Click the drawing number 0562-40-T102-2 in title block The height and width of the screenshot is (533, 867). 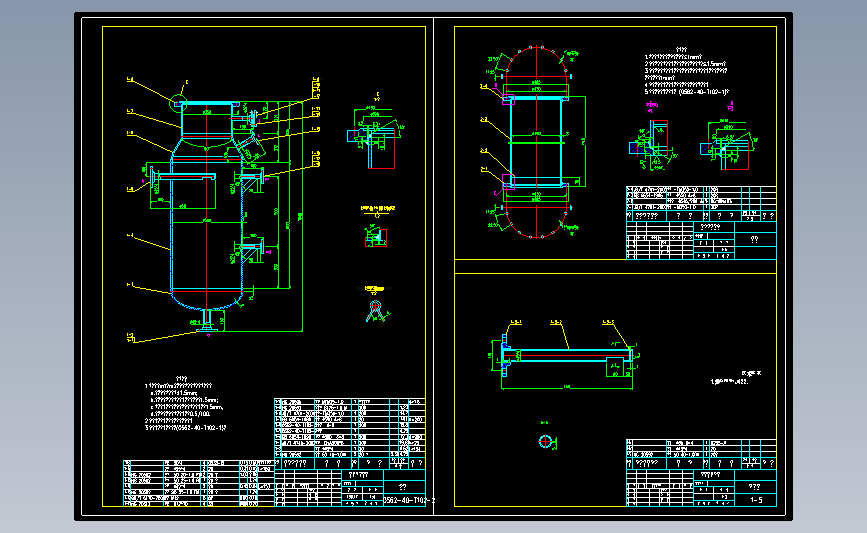point(409,500)
